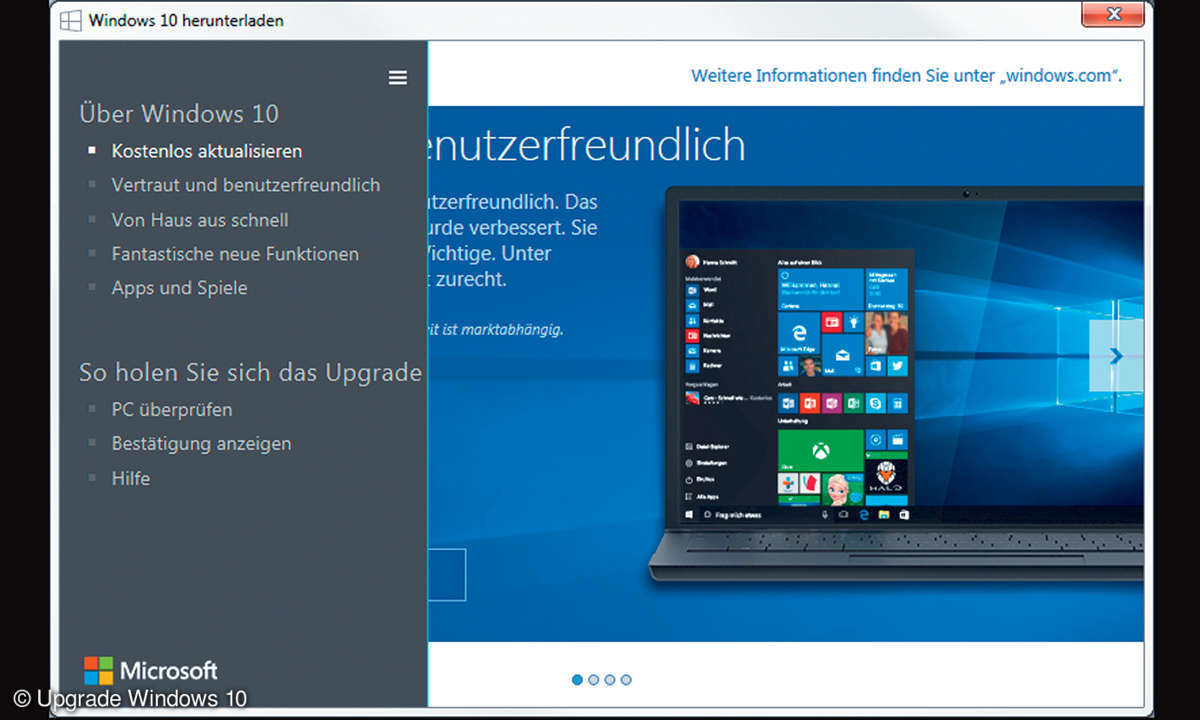Go to next slide with right arrow

[x=1116, y=355]
